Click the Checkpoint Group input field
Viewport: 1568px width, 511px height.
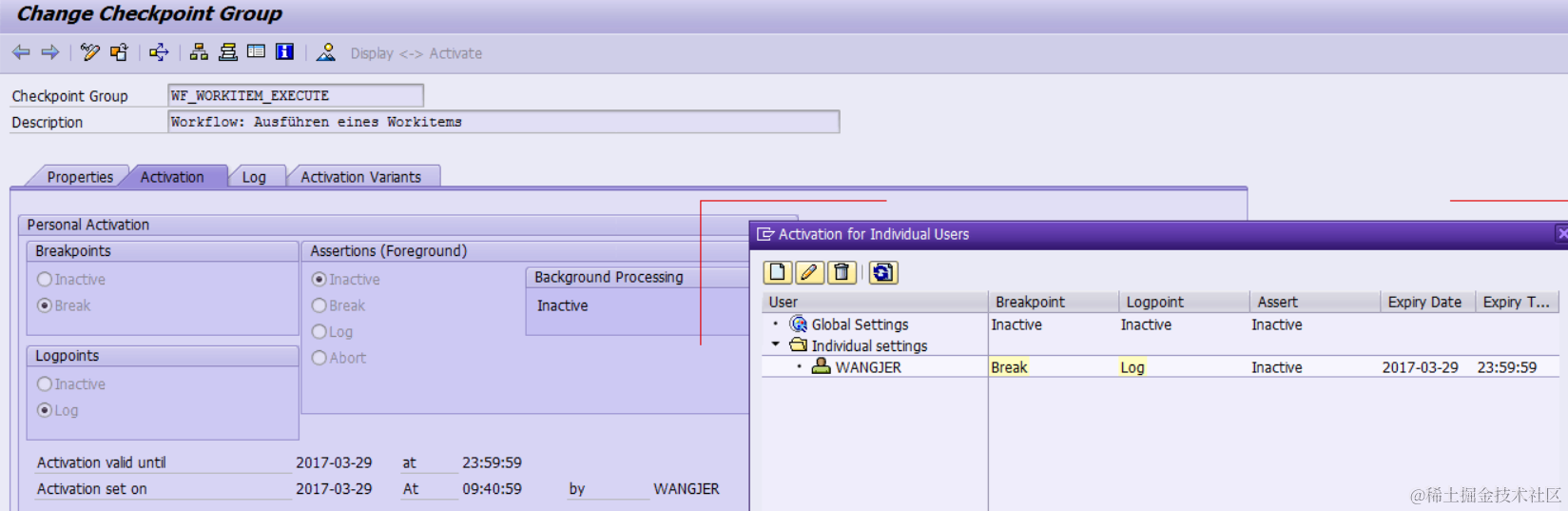296,95
